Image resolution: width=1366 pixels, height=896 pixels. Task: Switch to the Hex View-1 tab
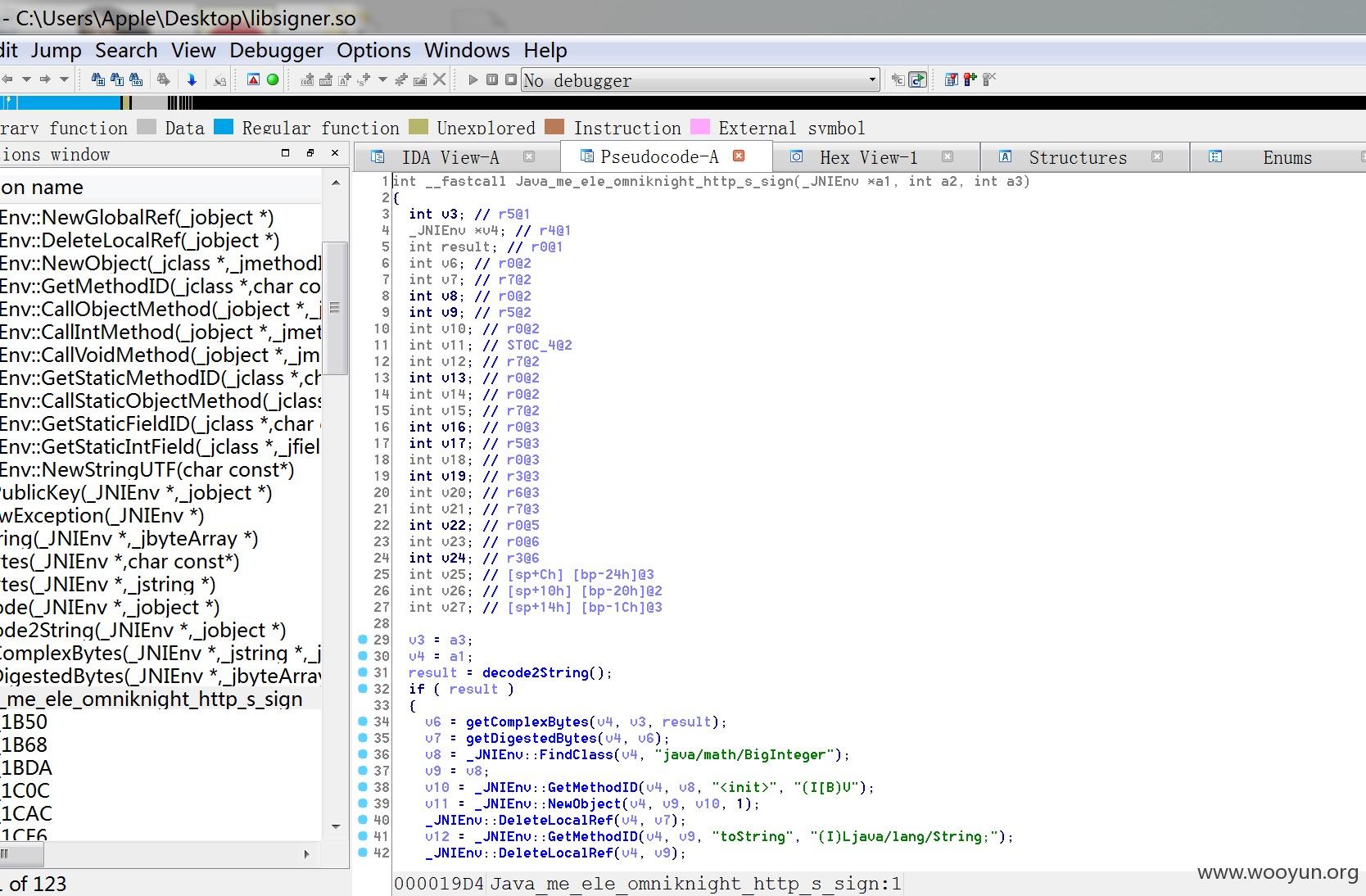coord(868,157)
